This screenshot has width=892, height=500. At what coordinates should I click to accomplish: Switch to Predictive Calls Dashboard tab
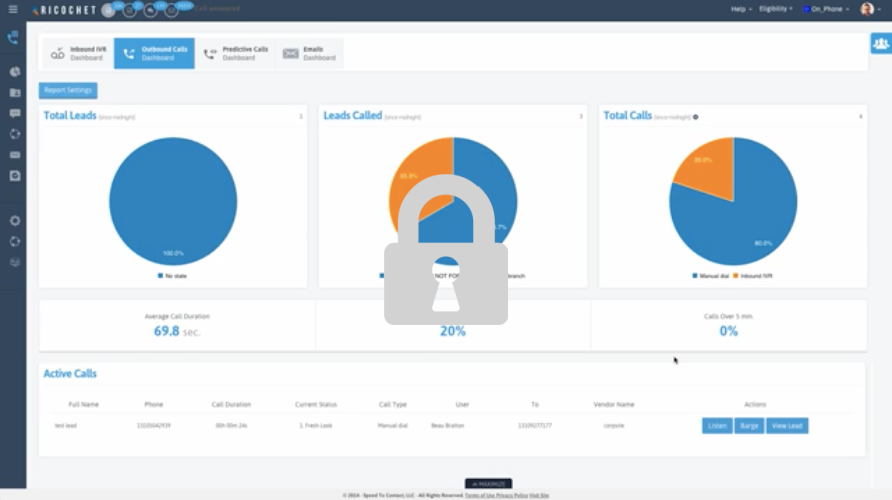point(236,53)
